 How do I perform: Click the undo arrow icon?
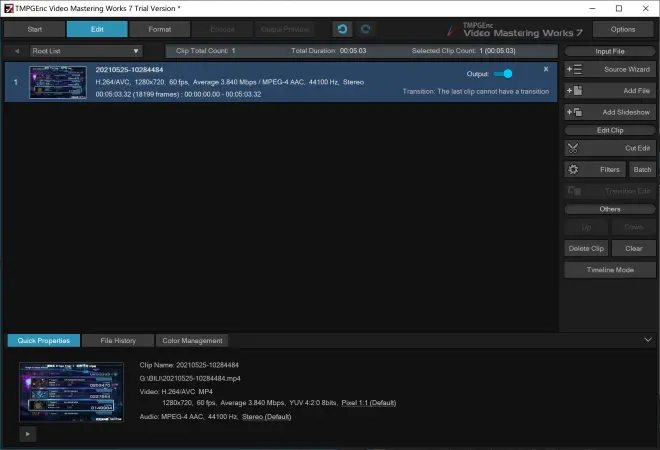coord(342,29)
